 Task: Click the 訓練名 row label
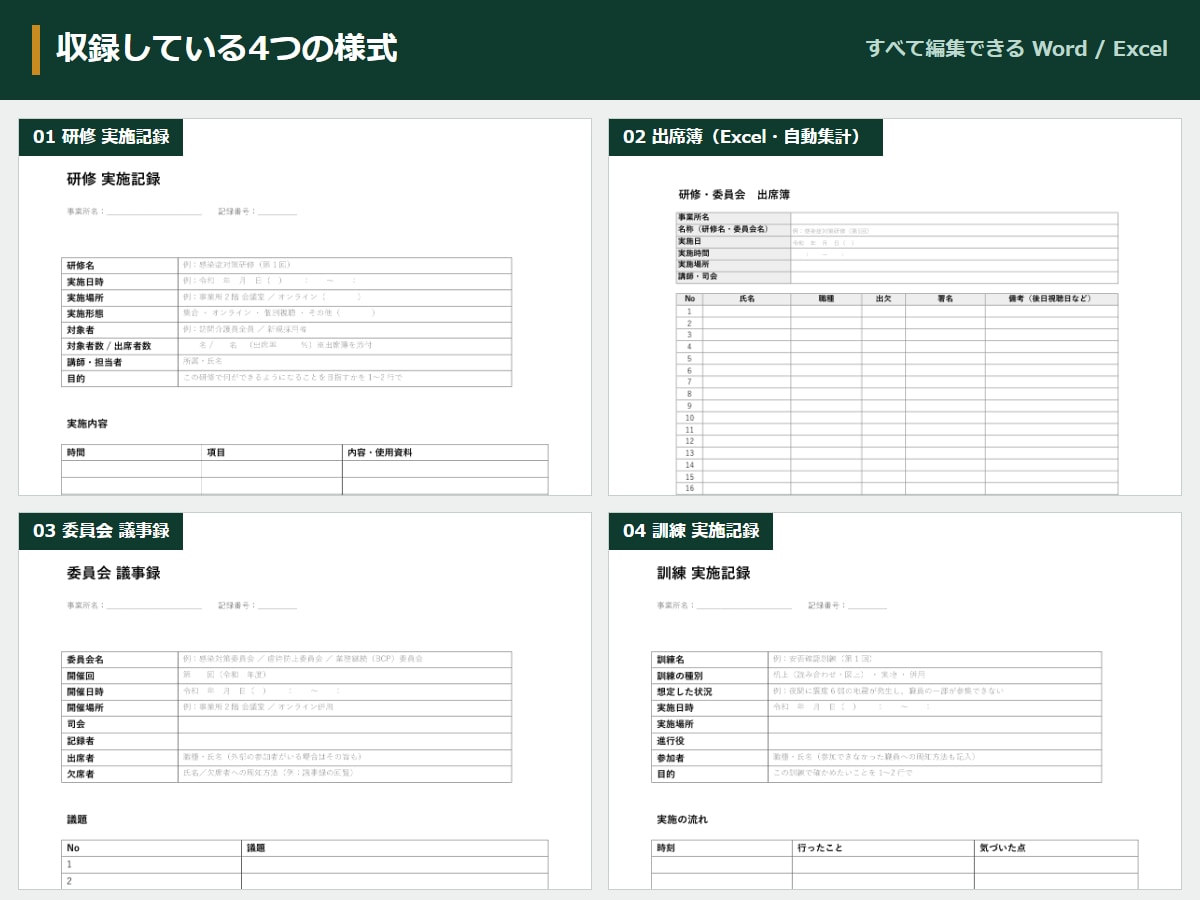point(671,660)
